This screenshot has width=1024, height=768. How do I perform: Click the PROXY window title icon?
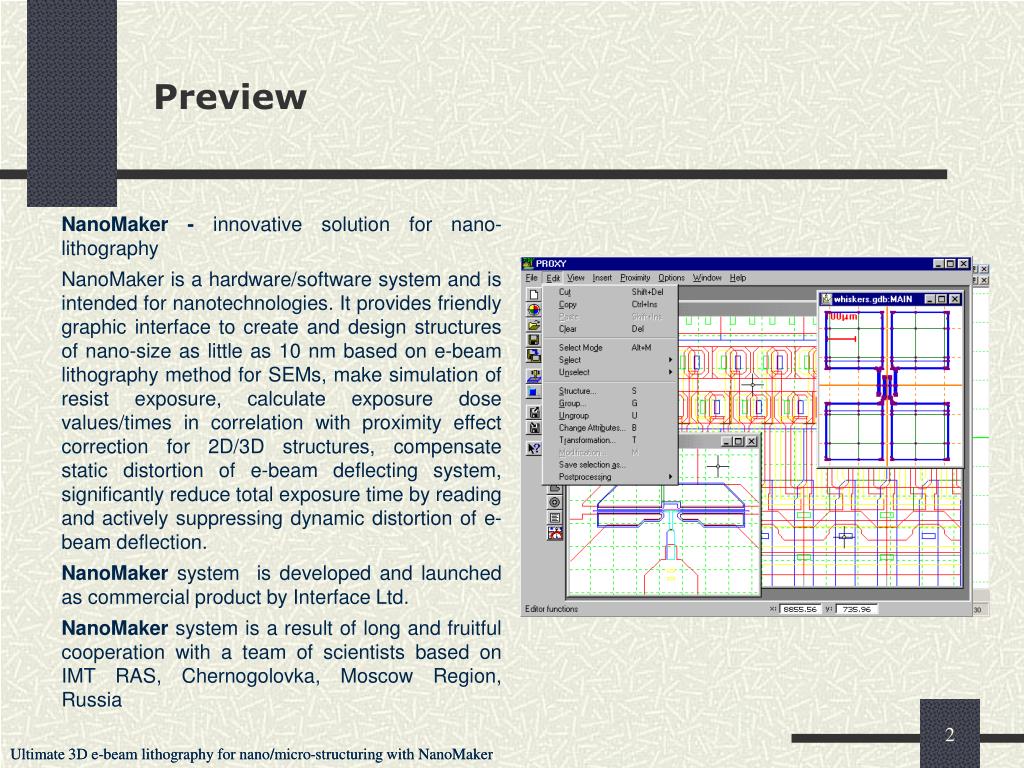coord(528,264)
